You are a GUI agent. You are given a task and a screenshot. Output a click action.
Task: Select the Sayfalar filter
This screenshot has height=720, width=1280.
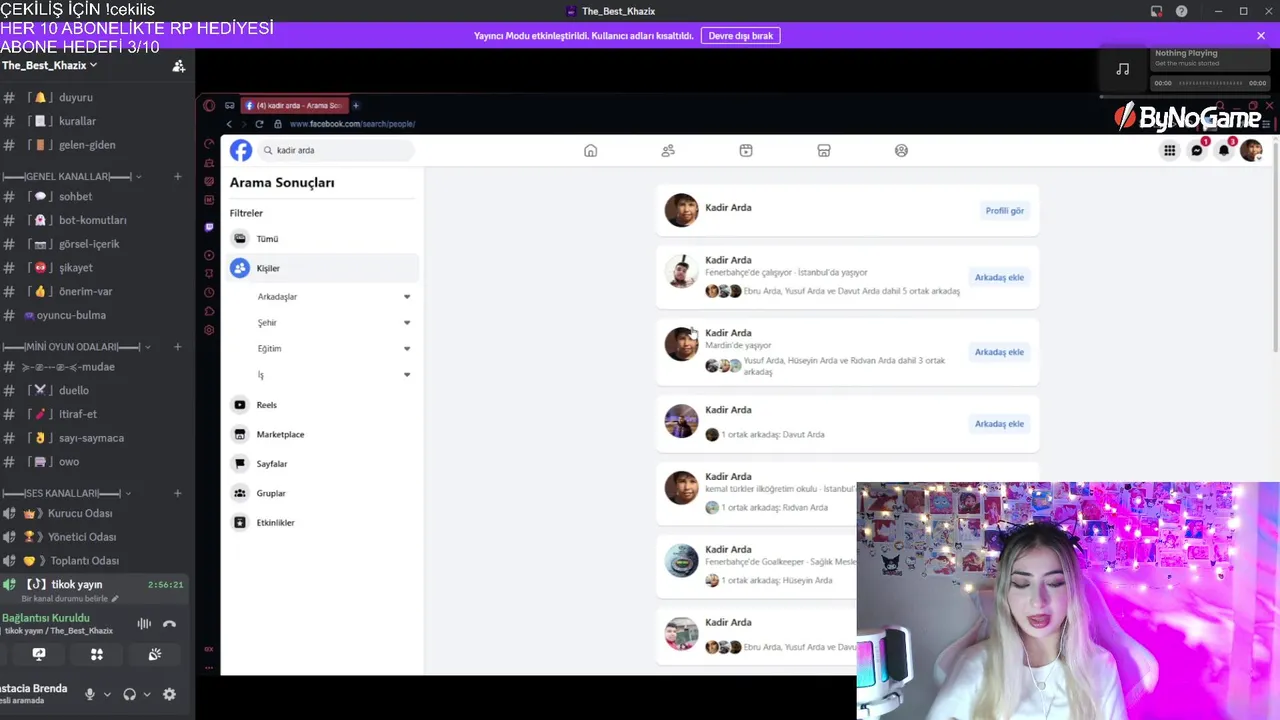click(323, 464)
